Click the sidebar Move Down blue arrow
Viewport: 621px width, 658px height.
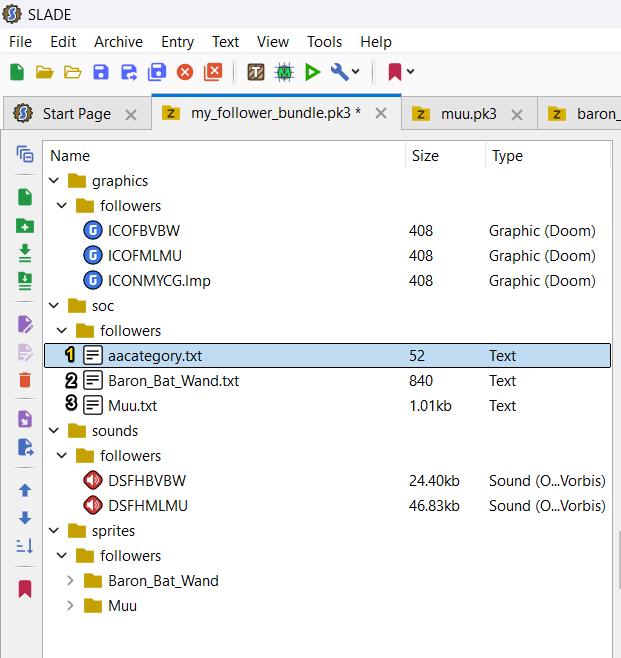click(x=25, y=518)
